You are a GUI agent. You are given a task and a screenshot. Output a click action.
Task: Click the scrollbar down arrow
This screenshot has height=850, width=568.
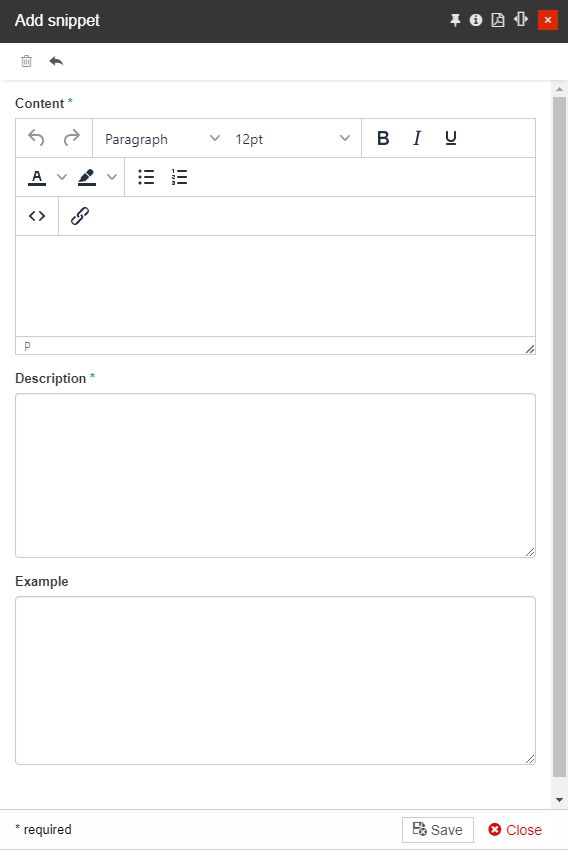tap(559, 800)
